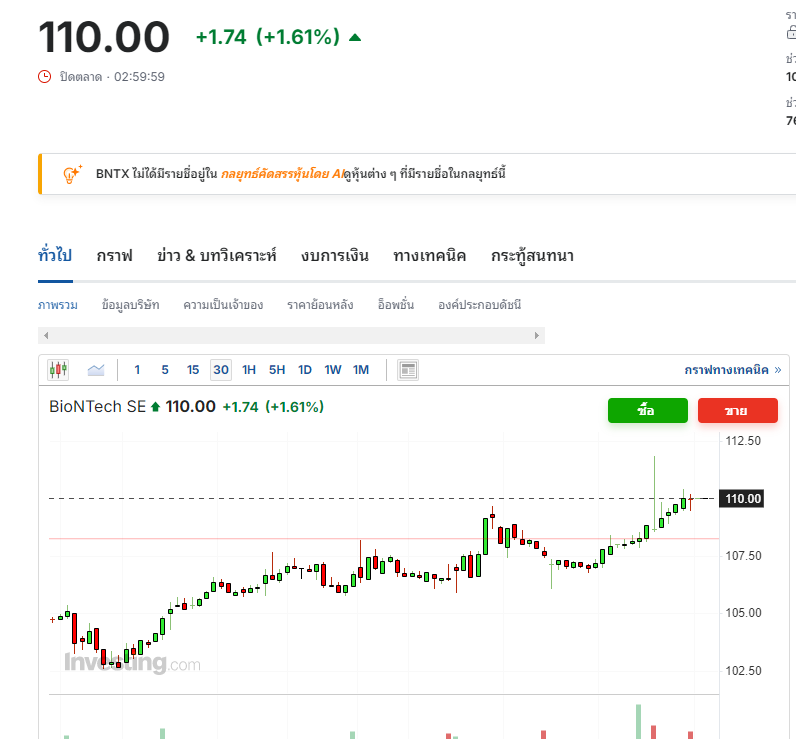Open the กลยุทธ์คัดสรรหุ้นโดย AI link
Image resolution: width=796 pixels, height=739 pixels.
pyautogui.click(x=282, y=174)
